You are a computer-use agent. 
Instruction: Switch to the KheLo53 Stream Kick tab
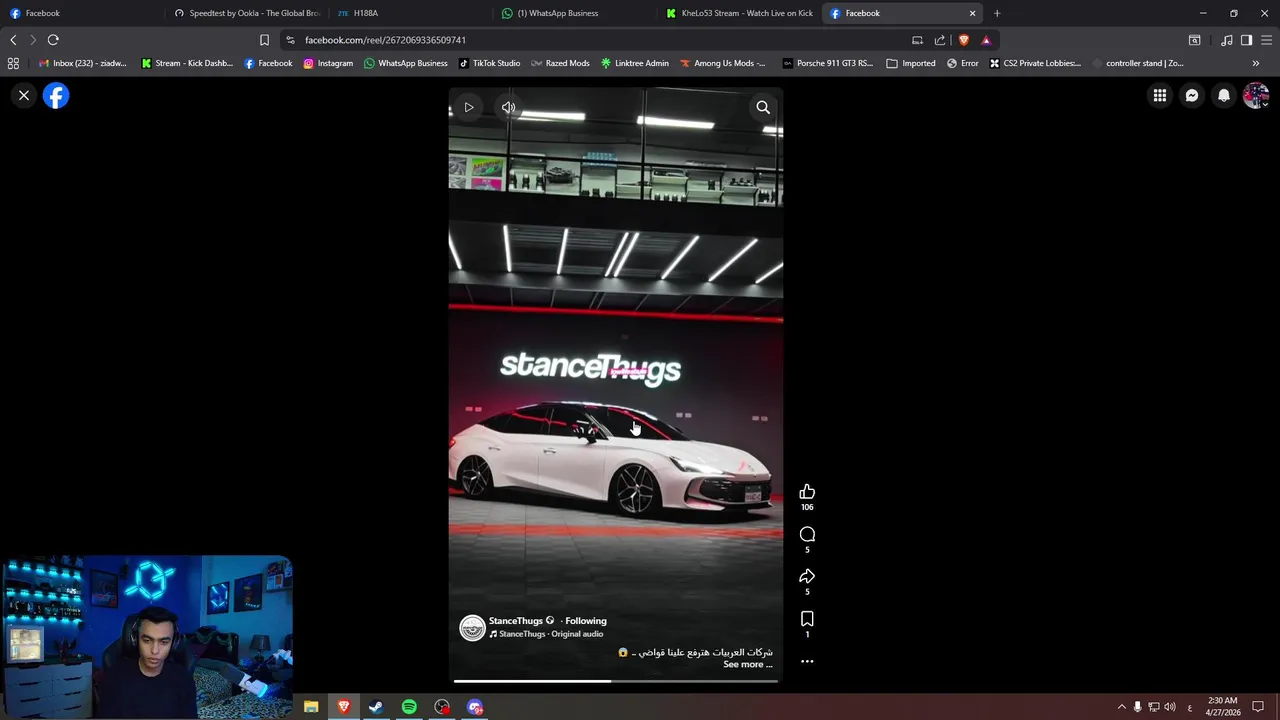(738, 13)
